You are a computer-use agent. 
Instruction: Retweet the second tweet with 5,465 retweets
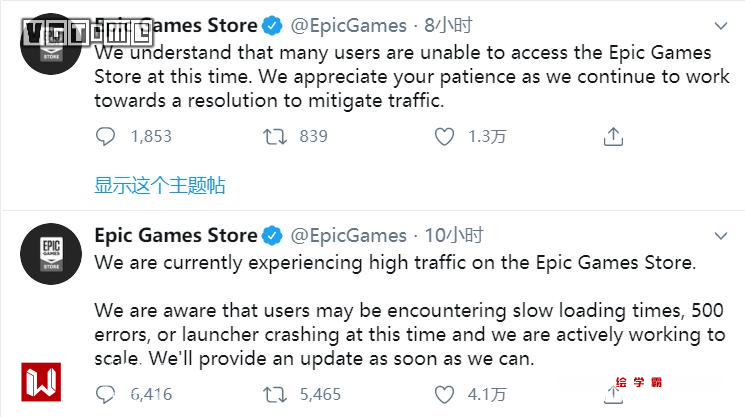[x=275, y=393]
